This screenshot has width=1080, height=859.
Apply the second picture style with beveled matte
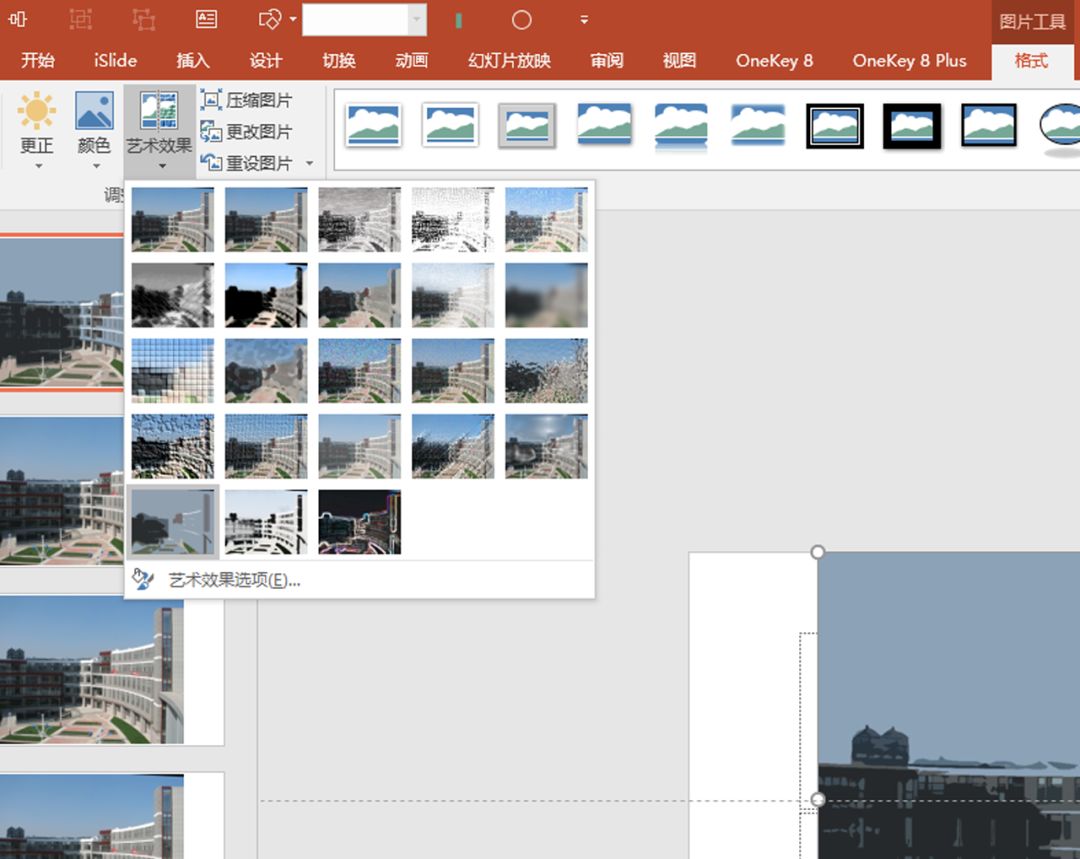tap(450, 125)
